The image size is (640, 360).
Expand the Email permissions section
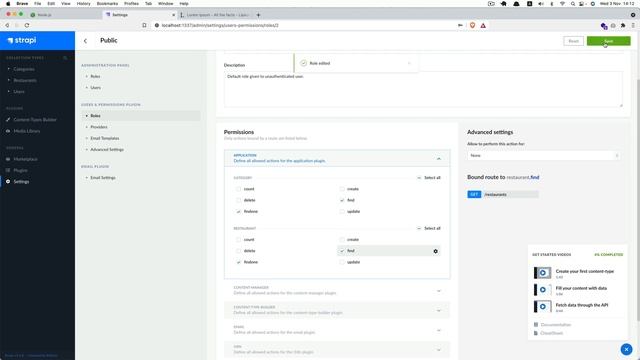point(439,330)
